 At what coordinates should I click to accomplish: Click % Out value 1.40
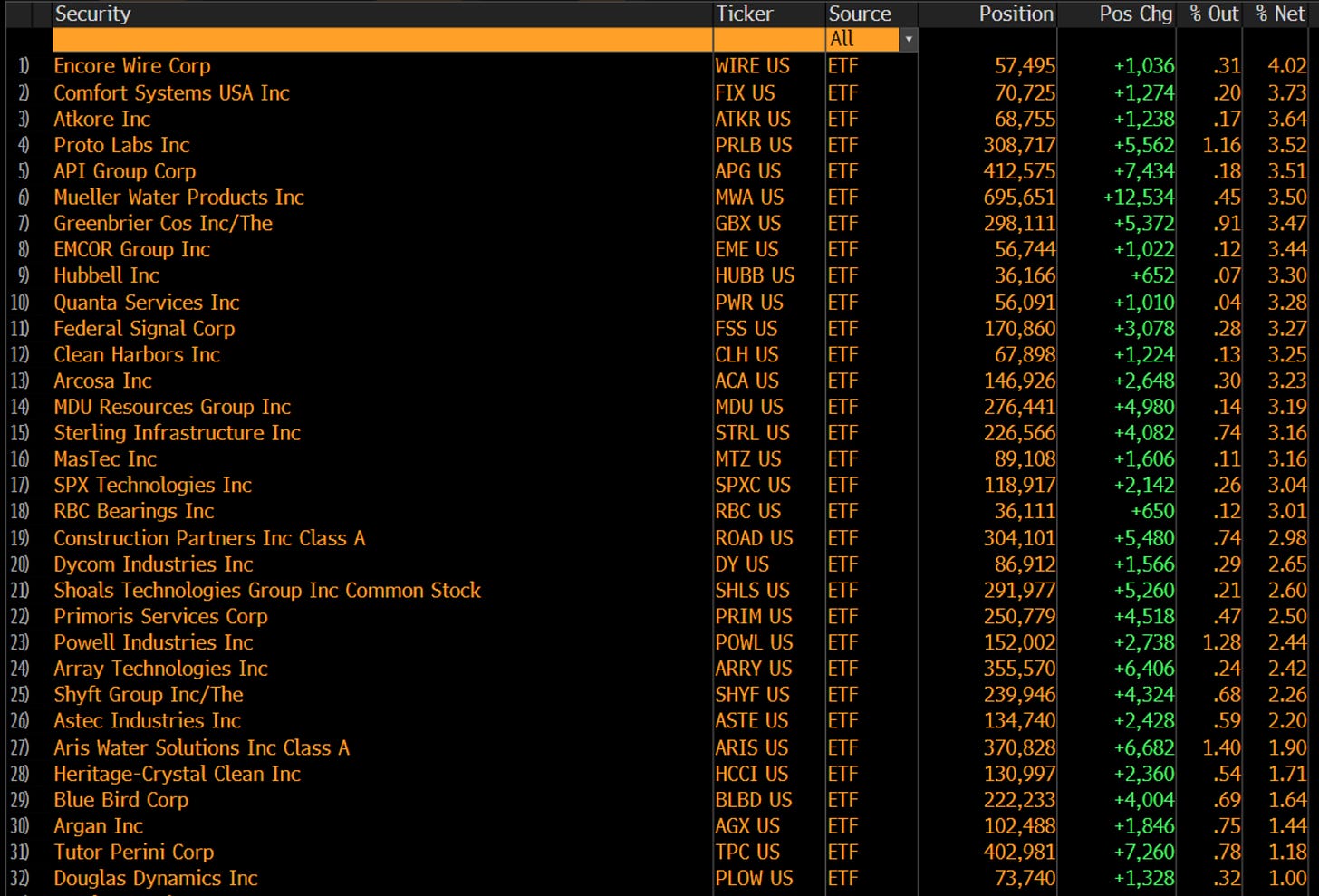(x=1221, y=748)
